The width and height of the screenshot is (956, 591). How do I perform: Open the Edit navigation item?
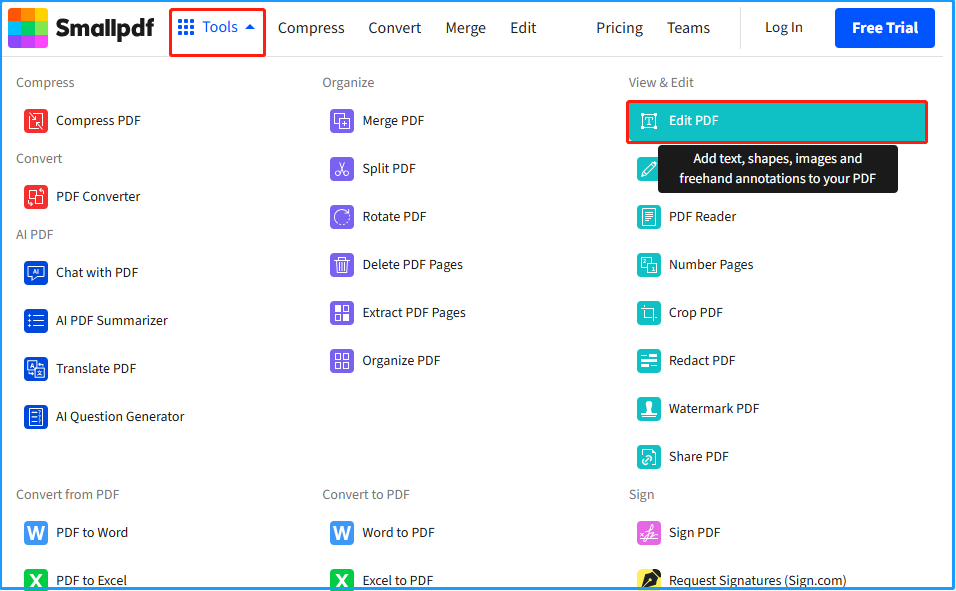point(523,28)
